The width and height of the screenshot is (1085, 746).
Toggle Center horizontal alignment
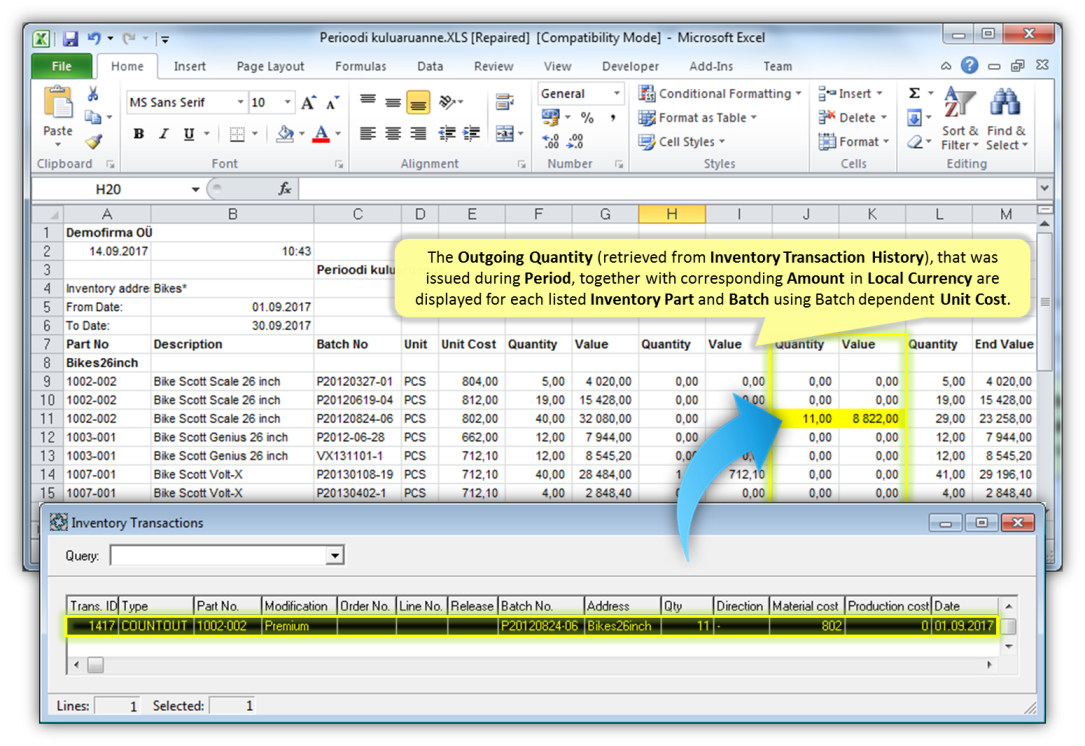[393, 134]
